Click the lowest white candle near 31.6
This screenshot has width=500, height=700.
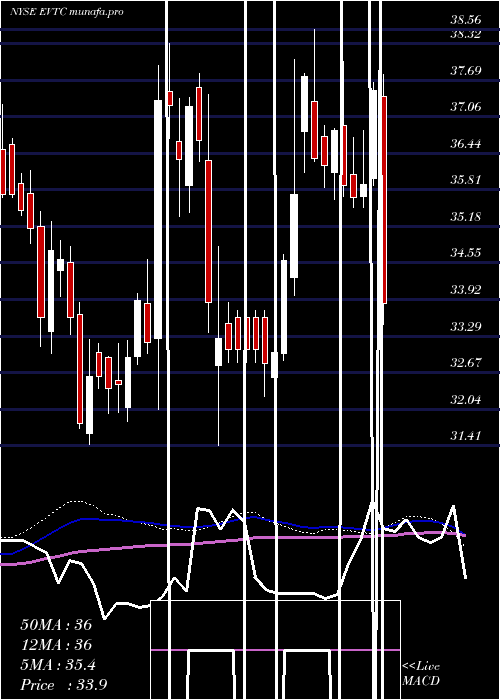click(90, 404)
